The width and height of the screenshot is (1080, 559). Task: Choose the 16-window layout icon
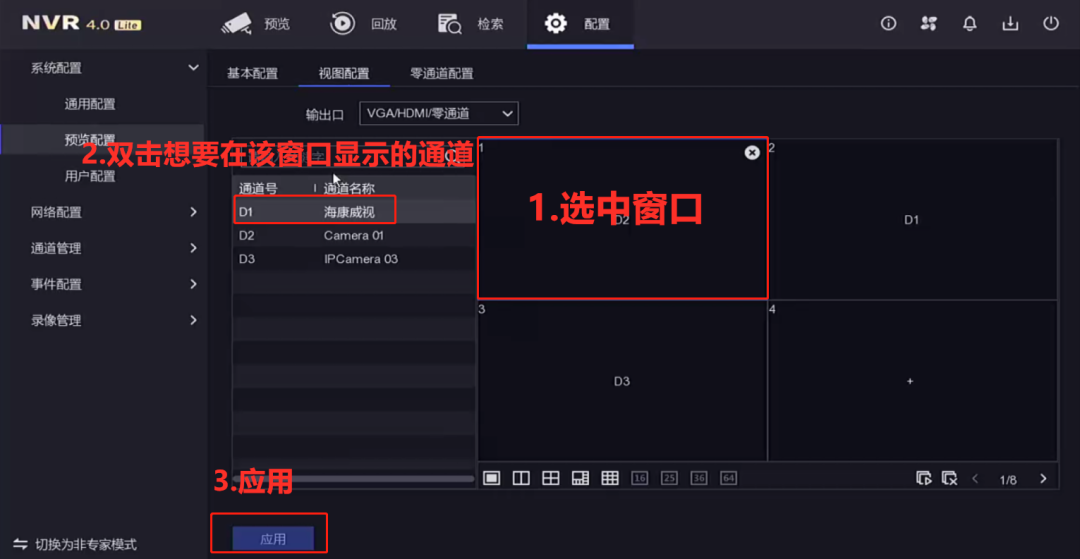(640, 478)
